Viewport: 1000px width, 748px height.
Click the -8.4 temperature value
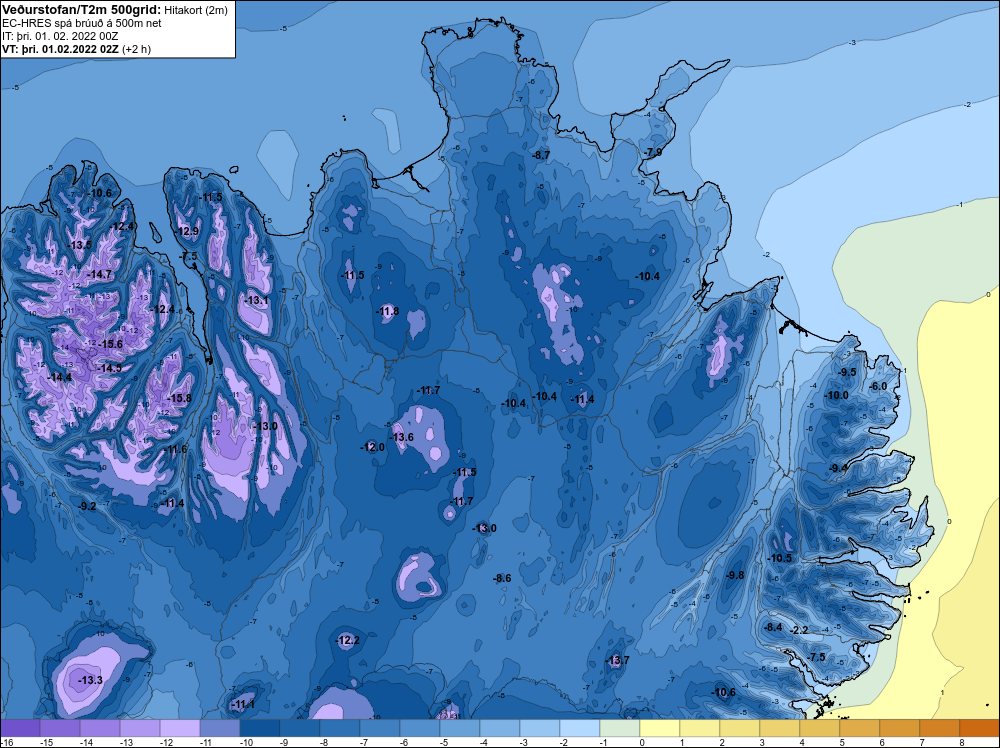774,627
